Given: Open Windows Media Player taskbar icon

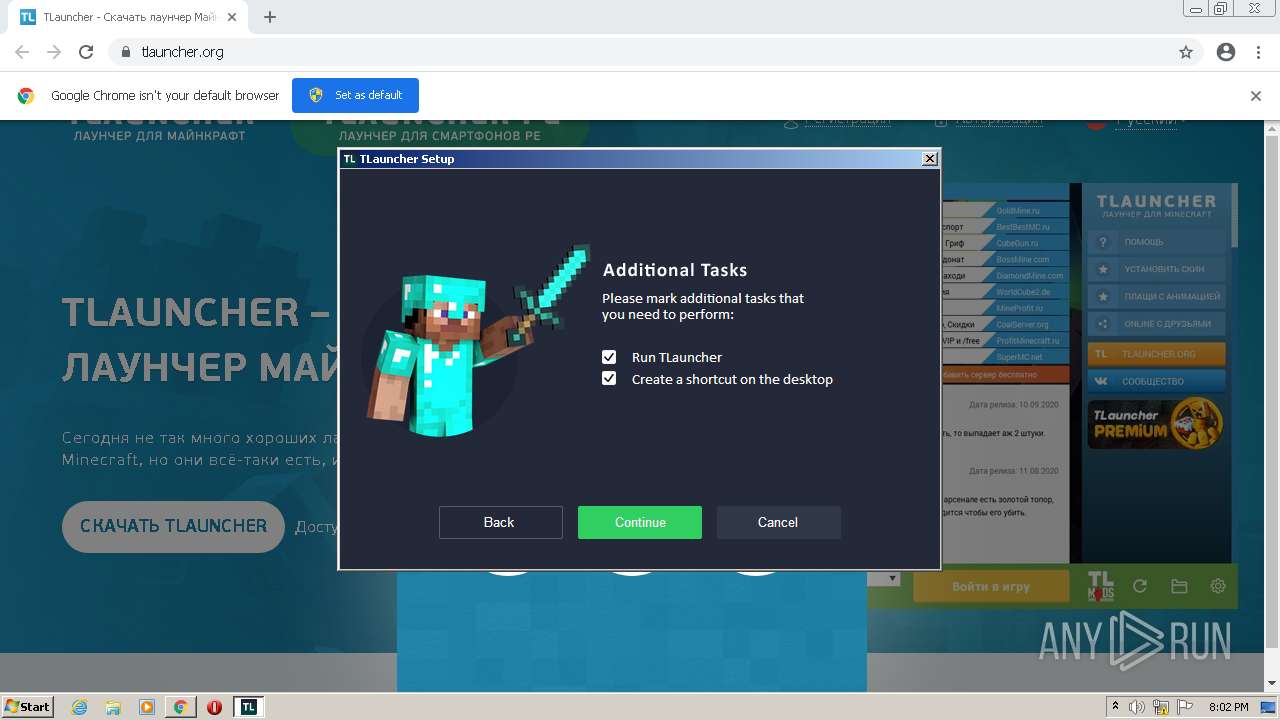Looking at the screenshot, I should pyautogui.click(x=147, y=707).
